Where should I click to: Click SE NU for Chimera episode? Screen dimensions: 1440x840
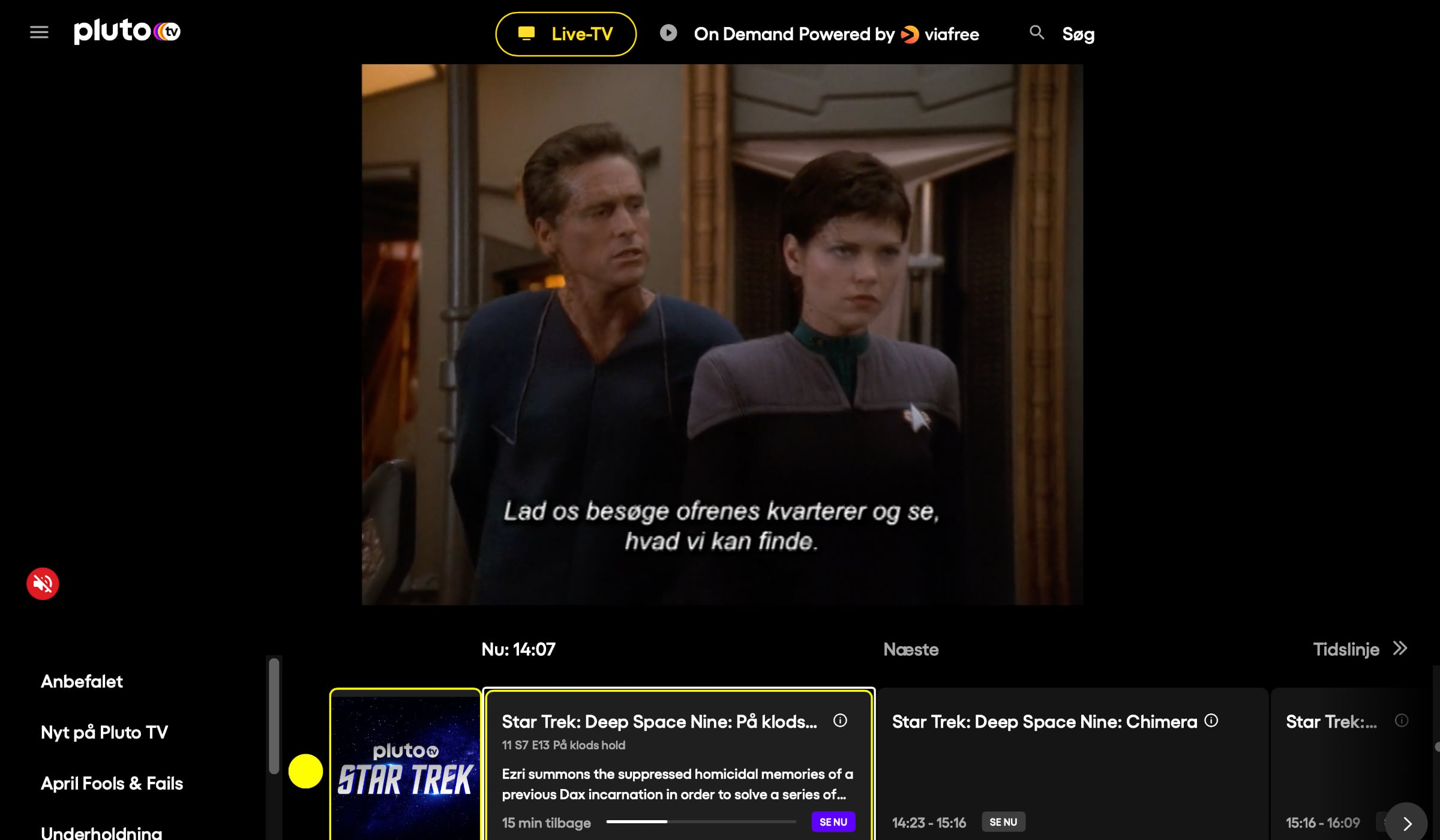1003,822
